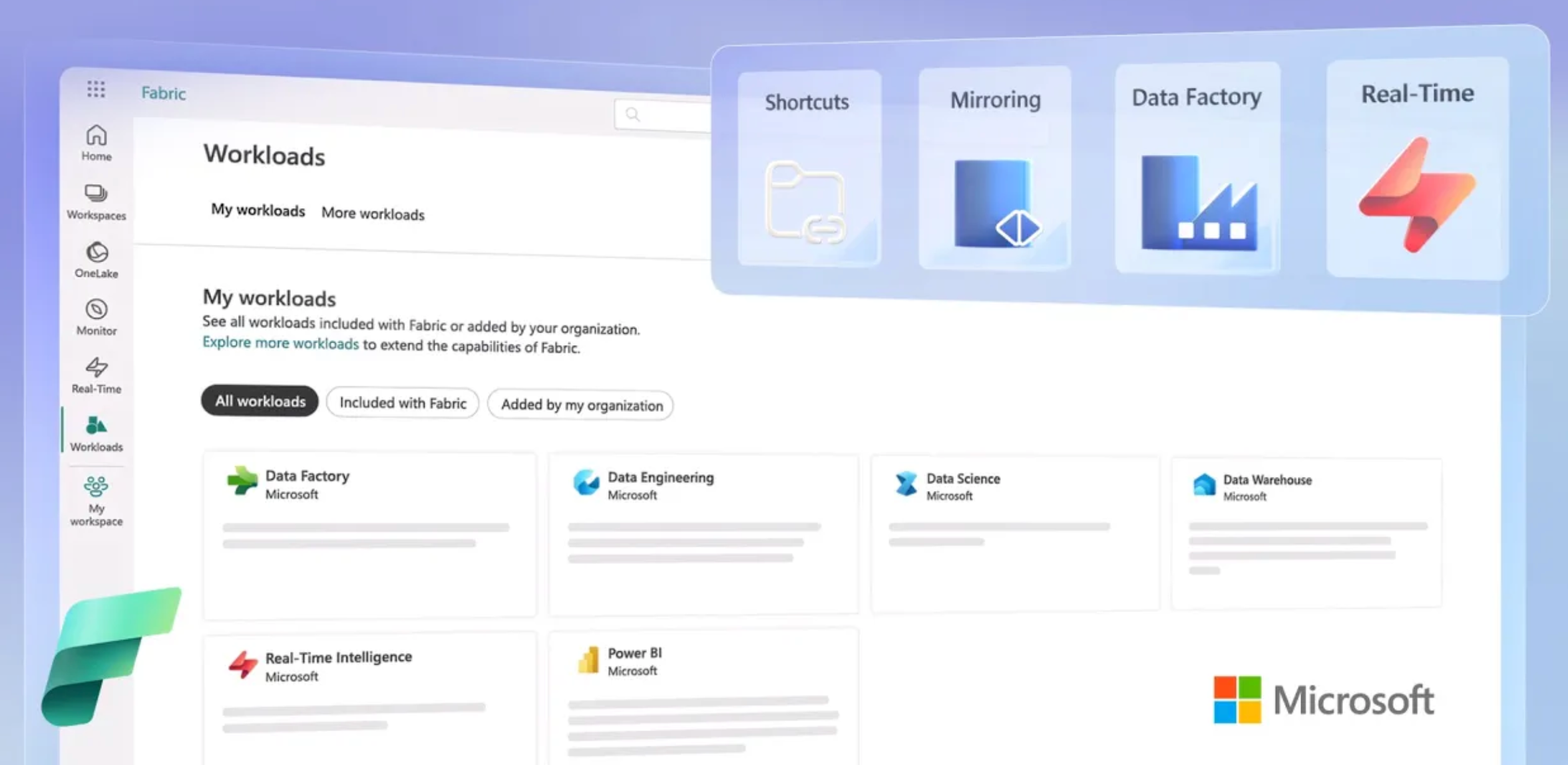Viewport: 1568px width, 765px height.
Task: Click into the search box
Action: 666,115
